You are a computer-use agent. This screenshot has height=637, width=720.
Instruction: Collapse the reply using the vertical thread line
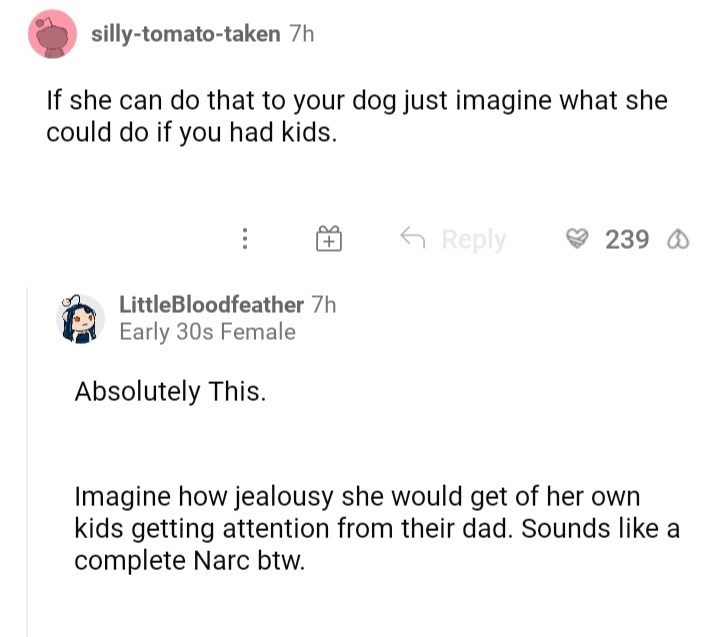28,460
